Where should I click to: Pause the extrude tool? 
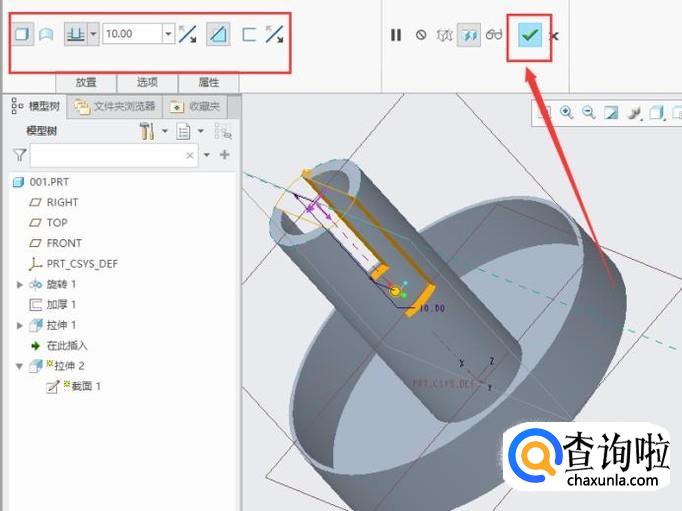[396, 35]
